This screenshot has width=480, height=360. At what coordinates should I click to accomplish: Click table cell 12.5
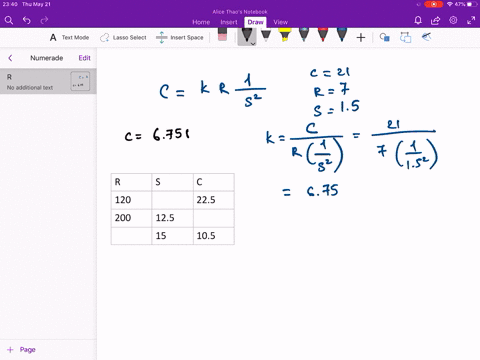[172, 218]
